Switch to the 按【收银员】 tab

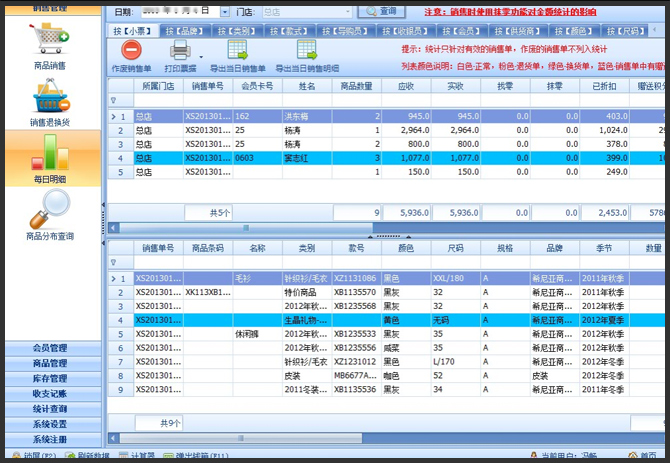coord(406,31)
